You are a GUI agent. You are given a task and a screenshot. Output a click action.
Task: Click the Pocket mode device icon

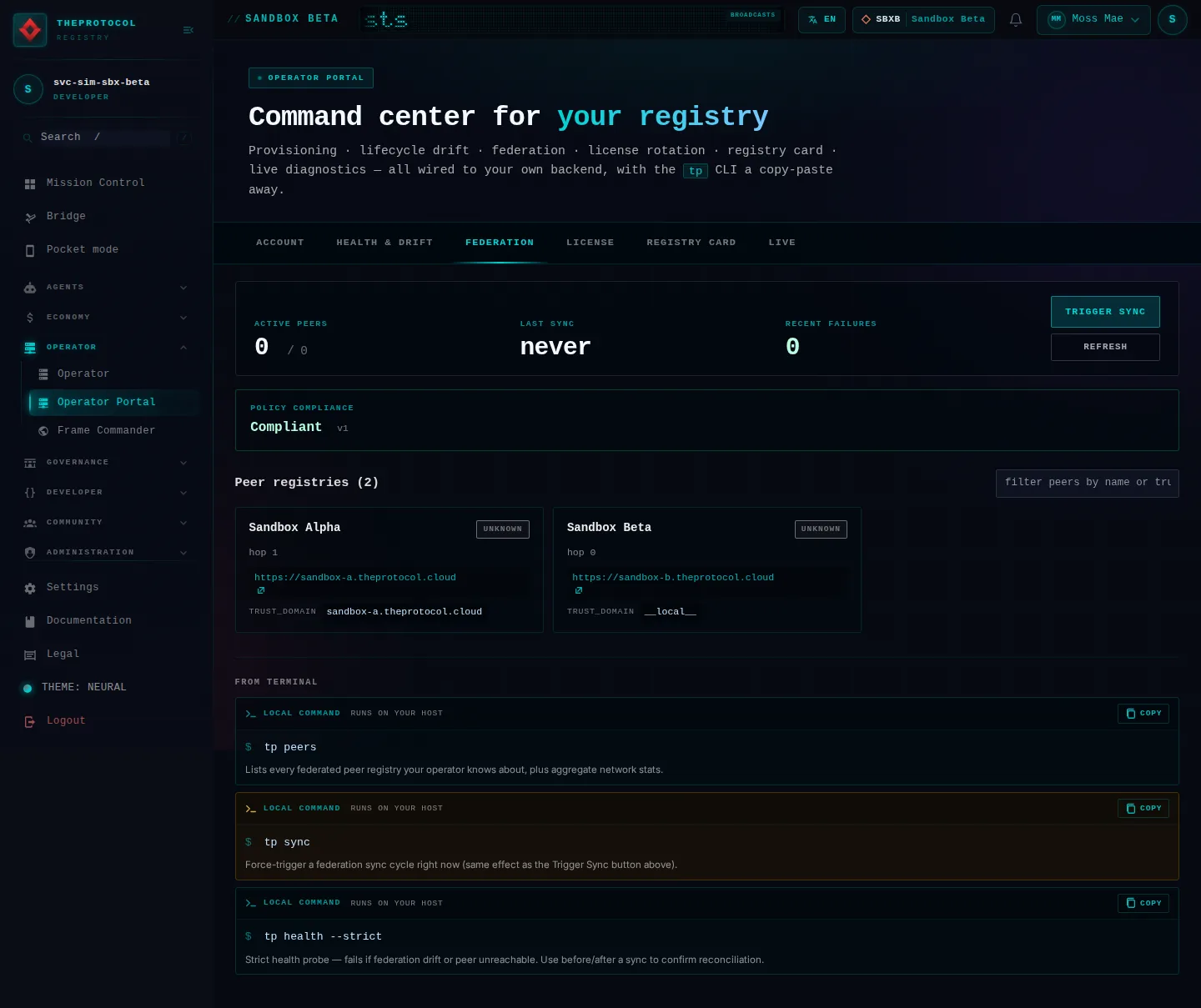tap(30, 250)
